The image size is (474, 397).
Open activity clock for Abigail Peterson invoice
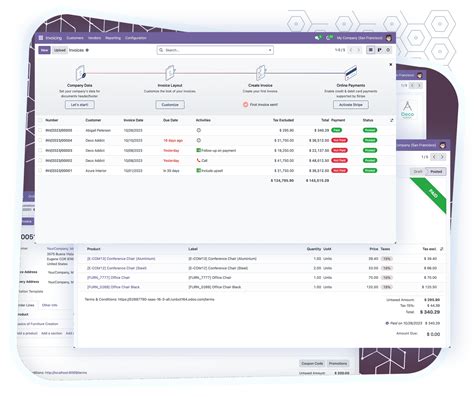click(x=199, y=130)
